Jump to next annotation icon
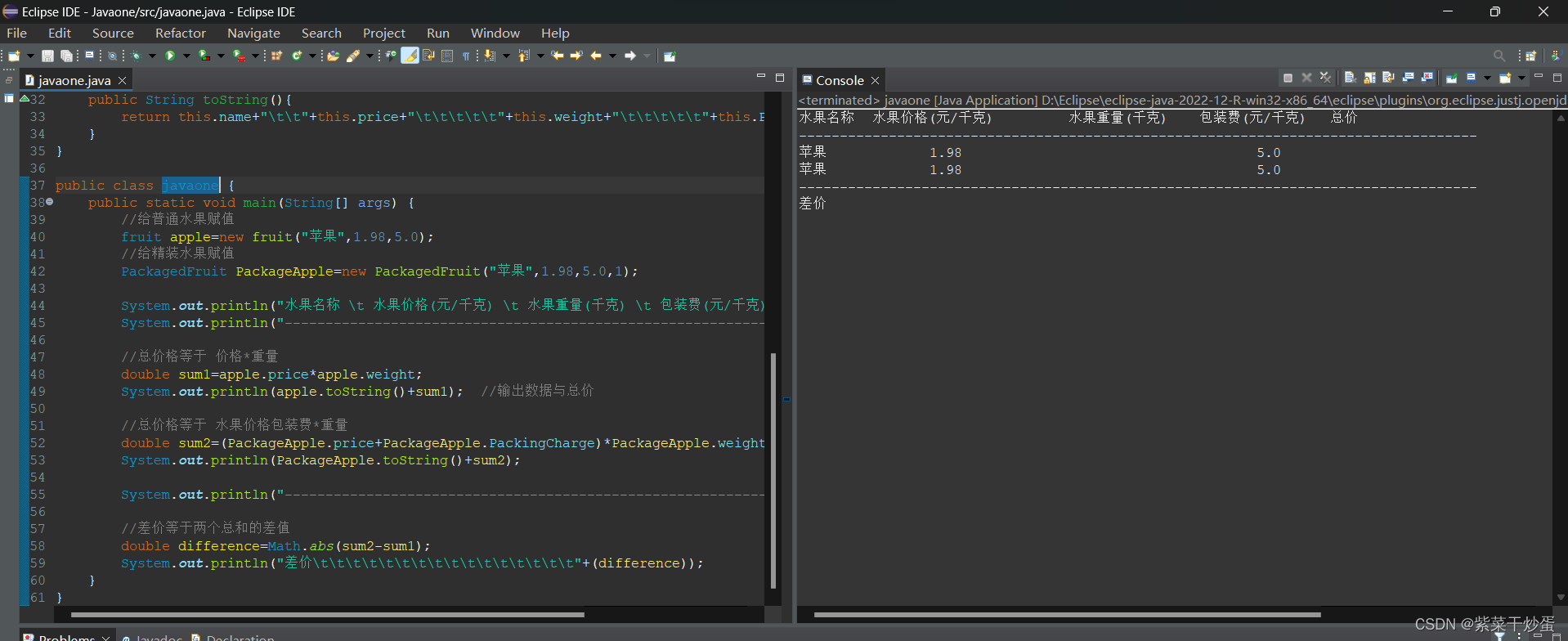This screenshot has width=1568, height=641. click(x=490, y=56)
